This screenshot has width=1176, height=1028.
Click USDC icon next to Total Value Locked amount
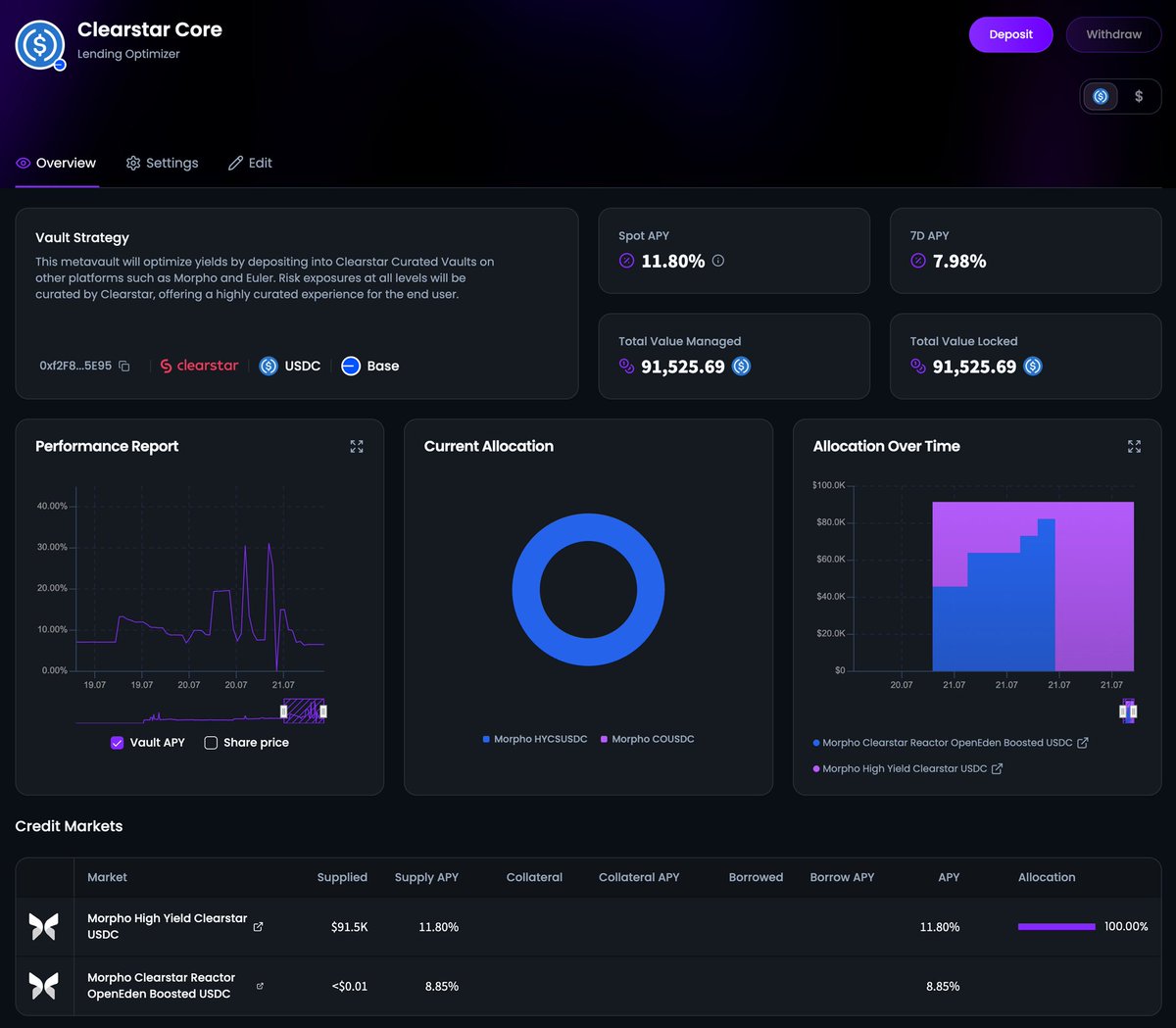pyautogui.click(x=1033, y=367)
